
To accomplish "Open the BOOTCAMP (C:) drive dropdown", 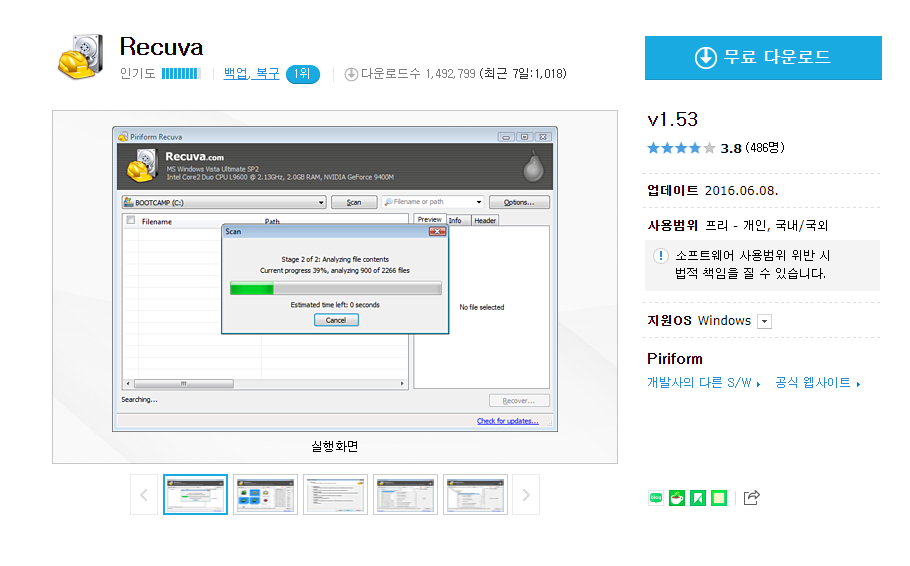I will point(224,202).
